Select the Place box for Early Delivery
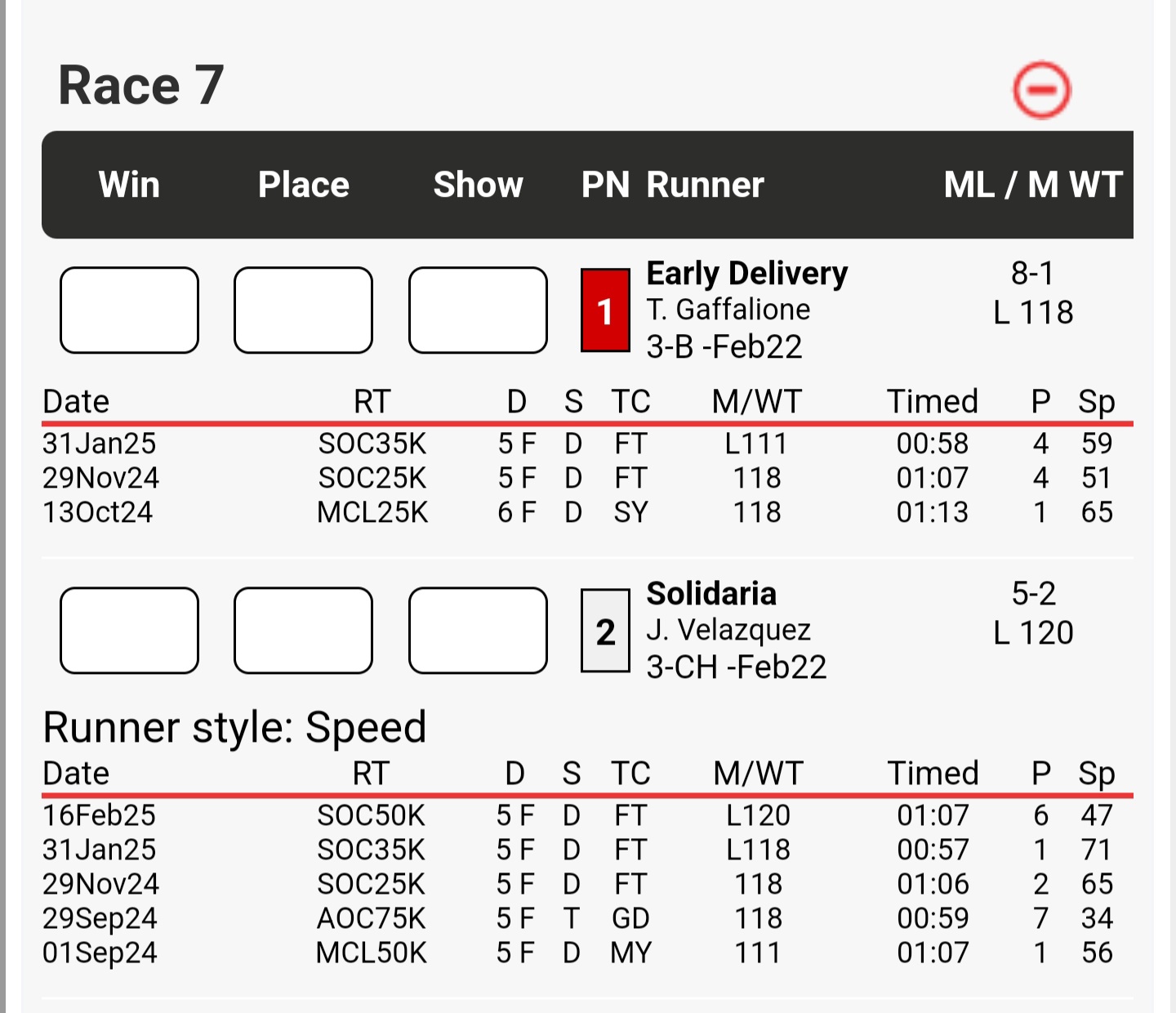Image resolution: width=1176 pixels, height=1013 pixels. click(x=303, y=310)
